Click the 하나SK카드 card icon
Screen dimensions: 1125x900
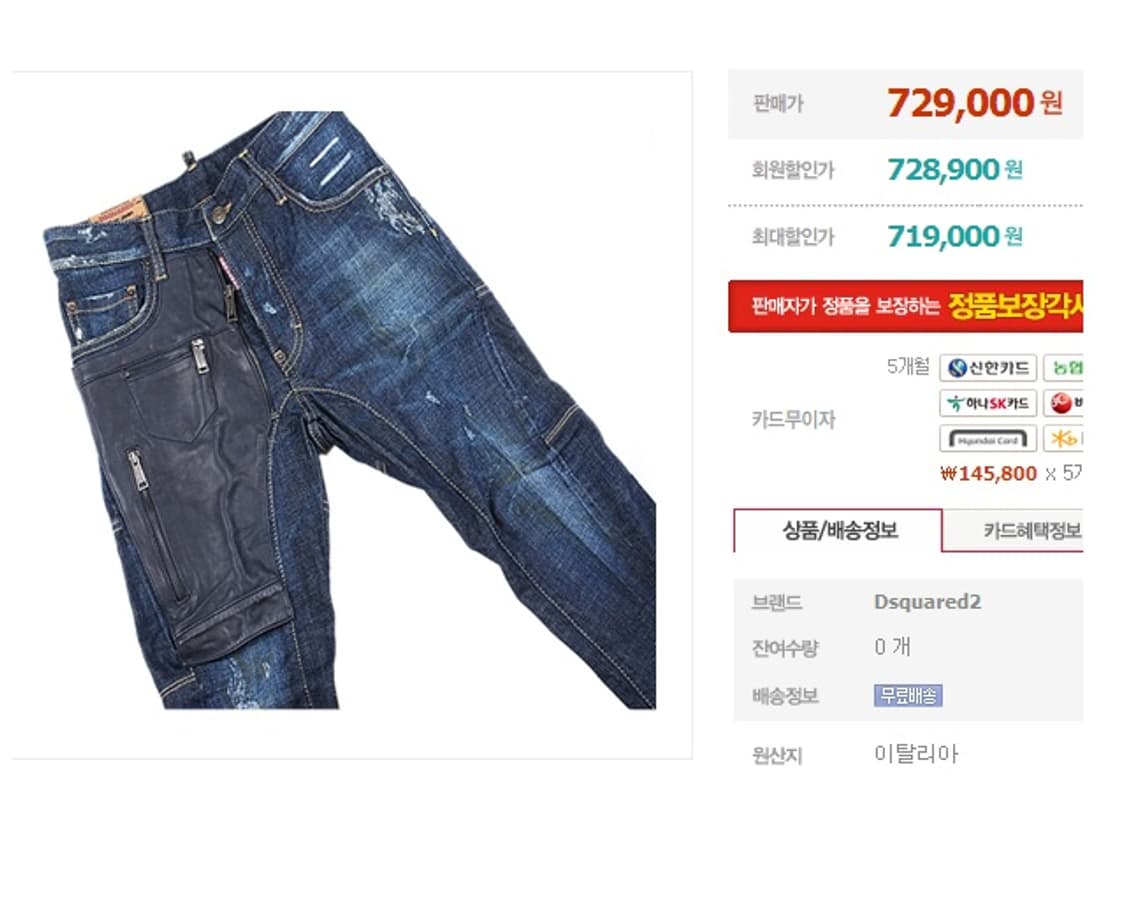pos(988,403)
